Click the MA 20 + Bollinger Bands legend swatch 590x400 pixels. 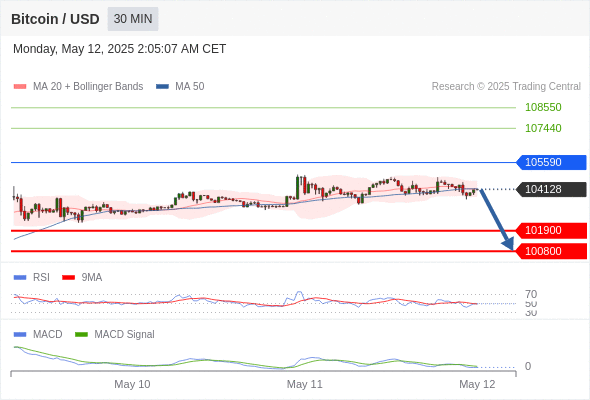(20, 87)
